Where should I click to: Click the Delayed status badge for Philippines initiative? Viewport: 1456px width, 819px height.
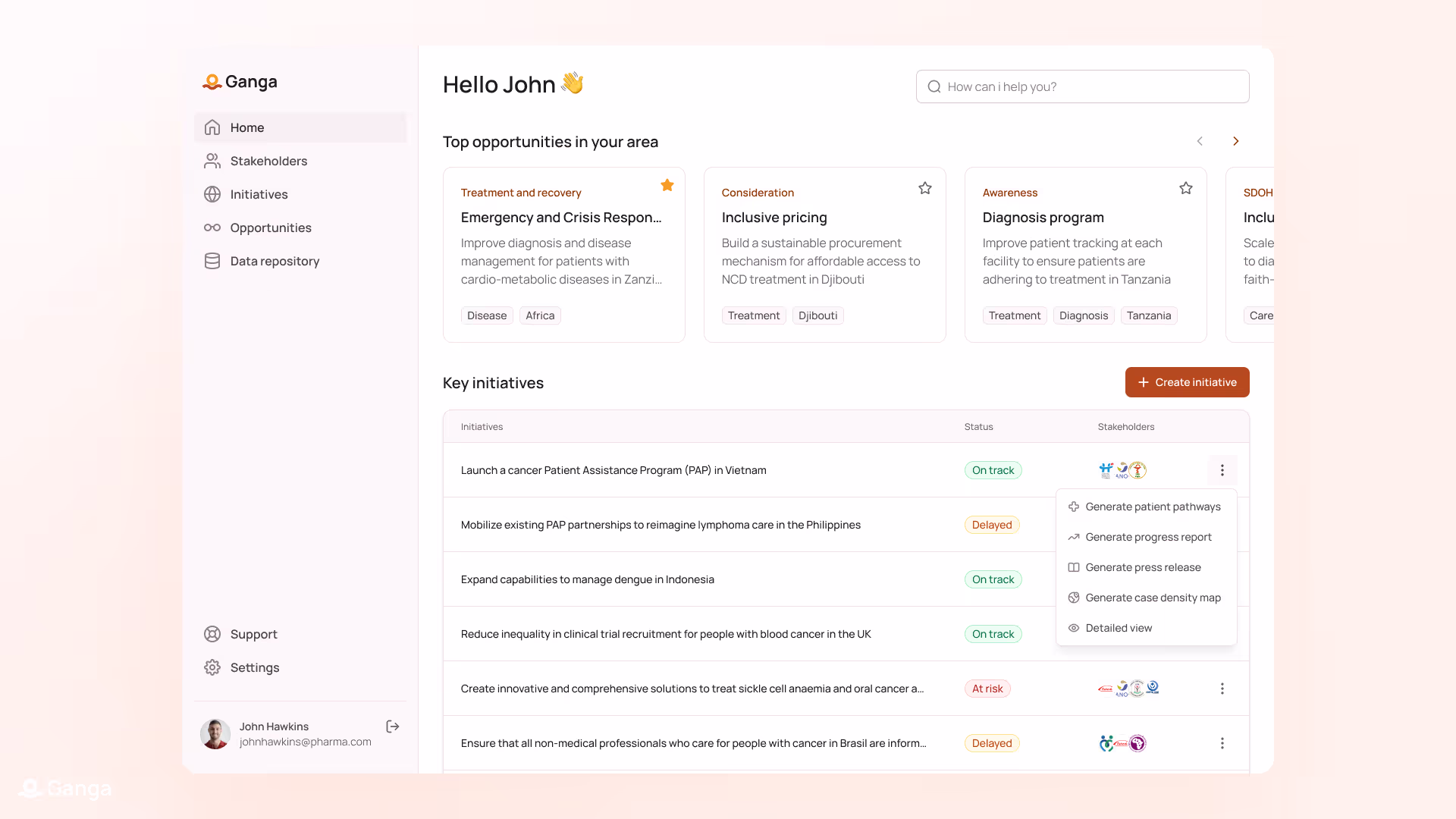click(991, 525)
